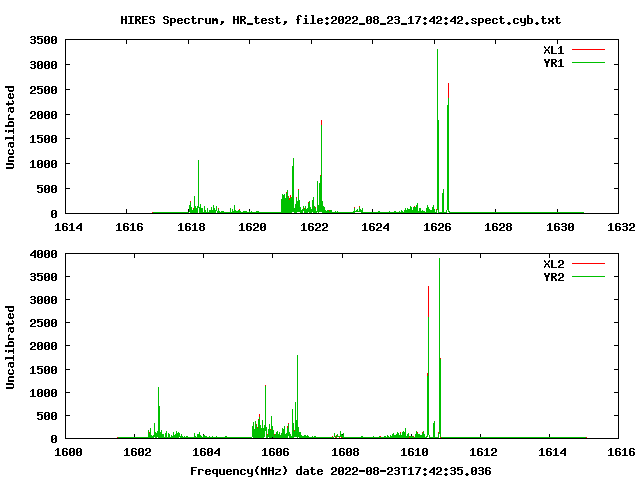Viewport: 640px width, 480px height.
Task: Click the YR1 legend label
Action: 553,63
